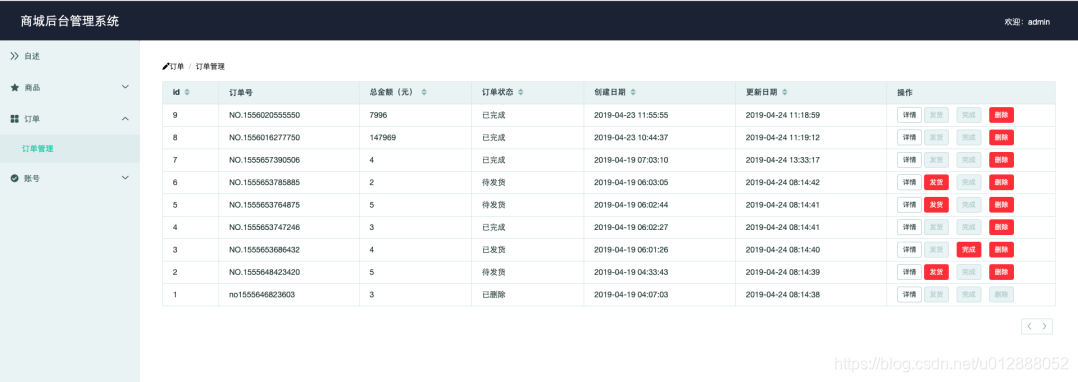Viewport: 1078px width, 382px height.
Task: Open 详情 for order NO.1555657390506
Action: [x=909, y=159]
